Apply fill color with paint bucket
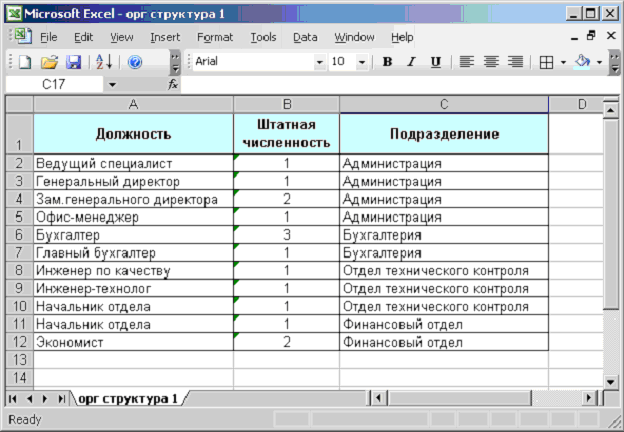624x432 pixels. click(582, 62)
